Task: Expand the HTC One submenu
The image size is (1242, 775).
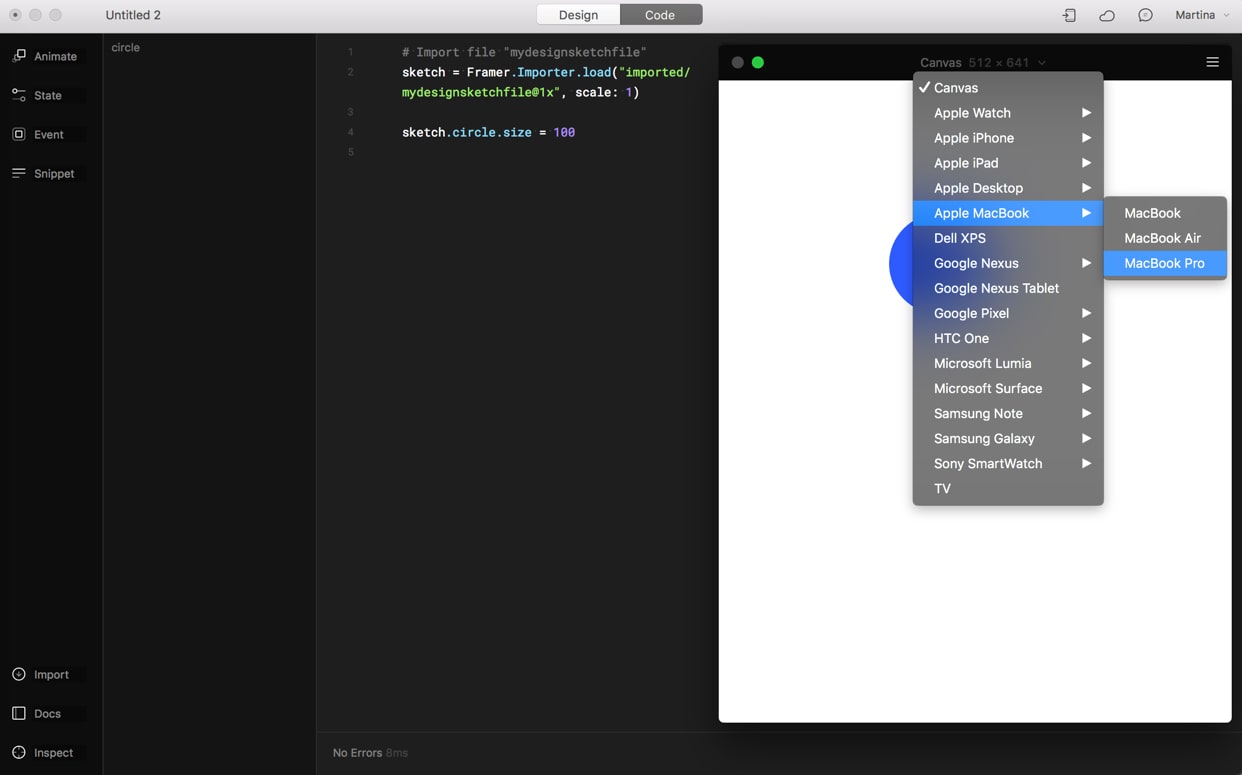Action: click(x=1008, y=338)
